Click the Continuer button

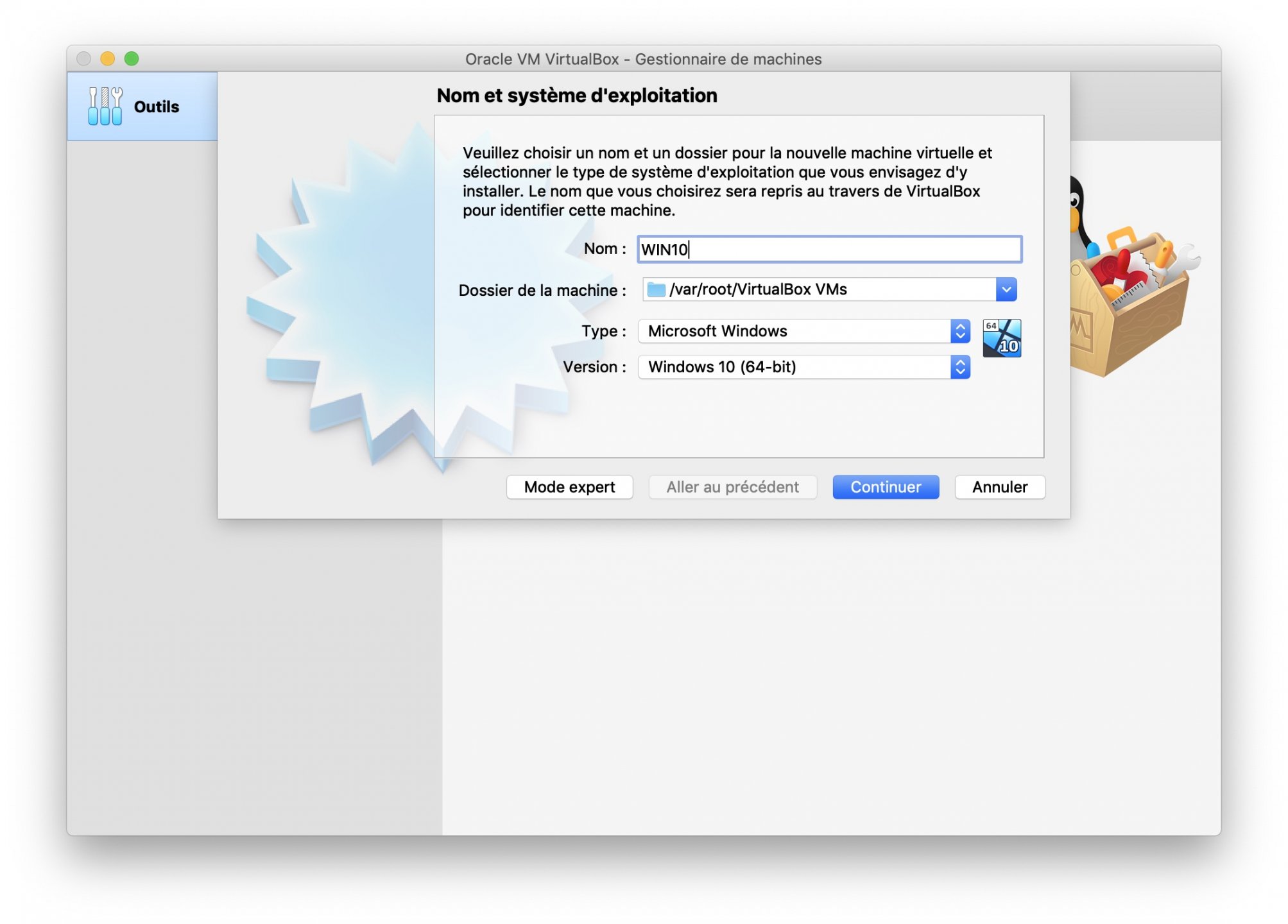pyautogui.click(x=886, y=487)
